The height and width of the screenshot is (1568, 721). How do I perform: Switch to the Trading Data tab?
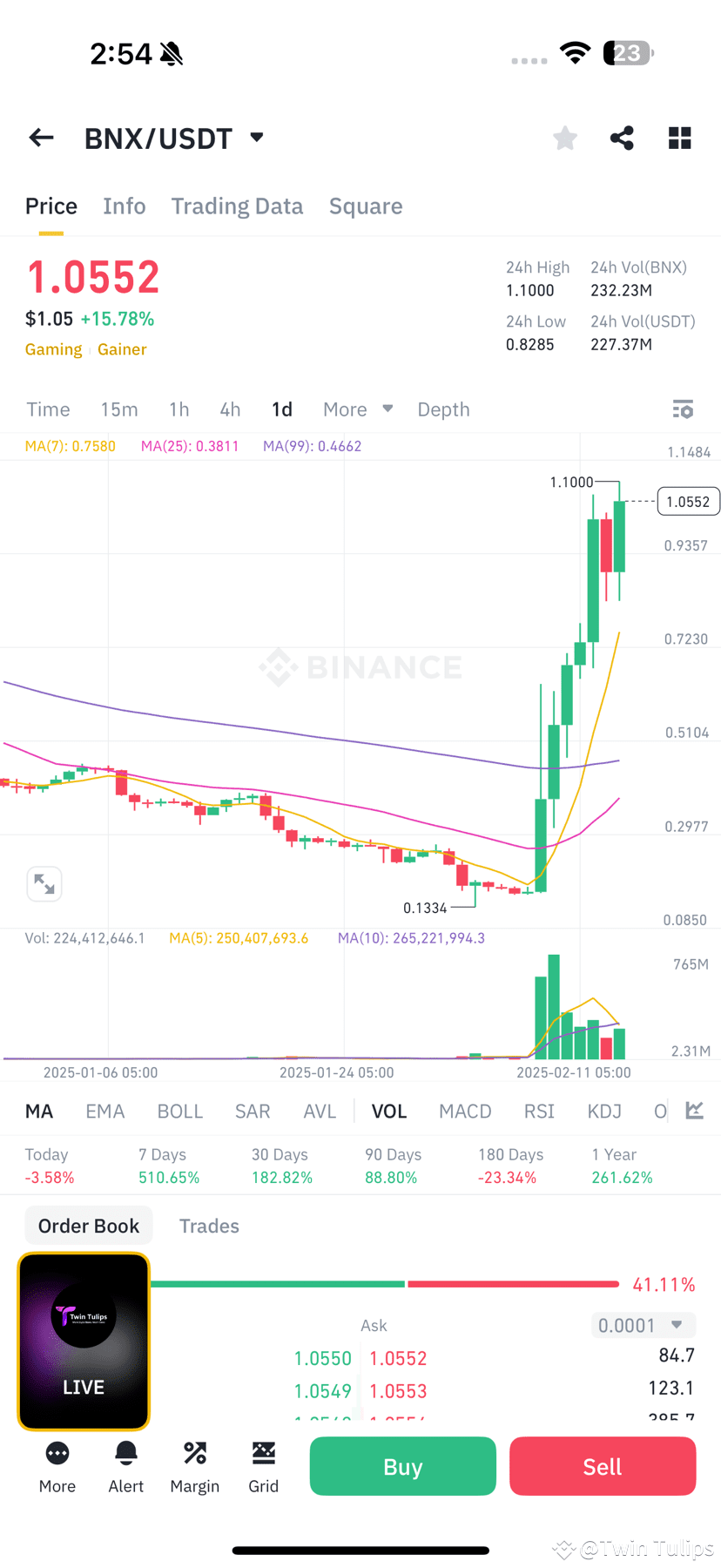pyautogui.click(x=237, y=206)
